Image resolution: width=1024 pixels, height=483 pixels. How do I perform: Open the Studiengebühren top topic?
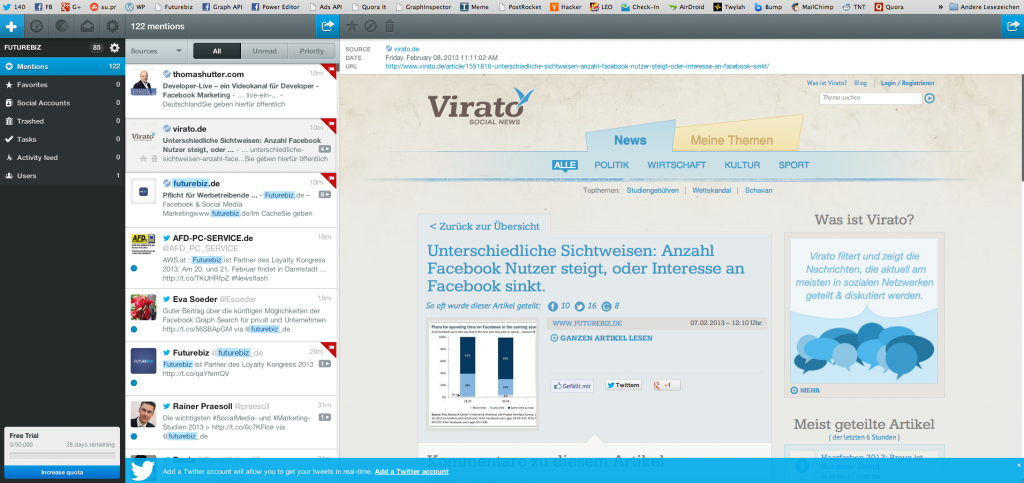[652, 191]
